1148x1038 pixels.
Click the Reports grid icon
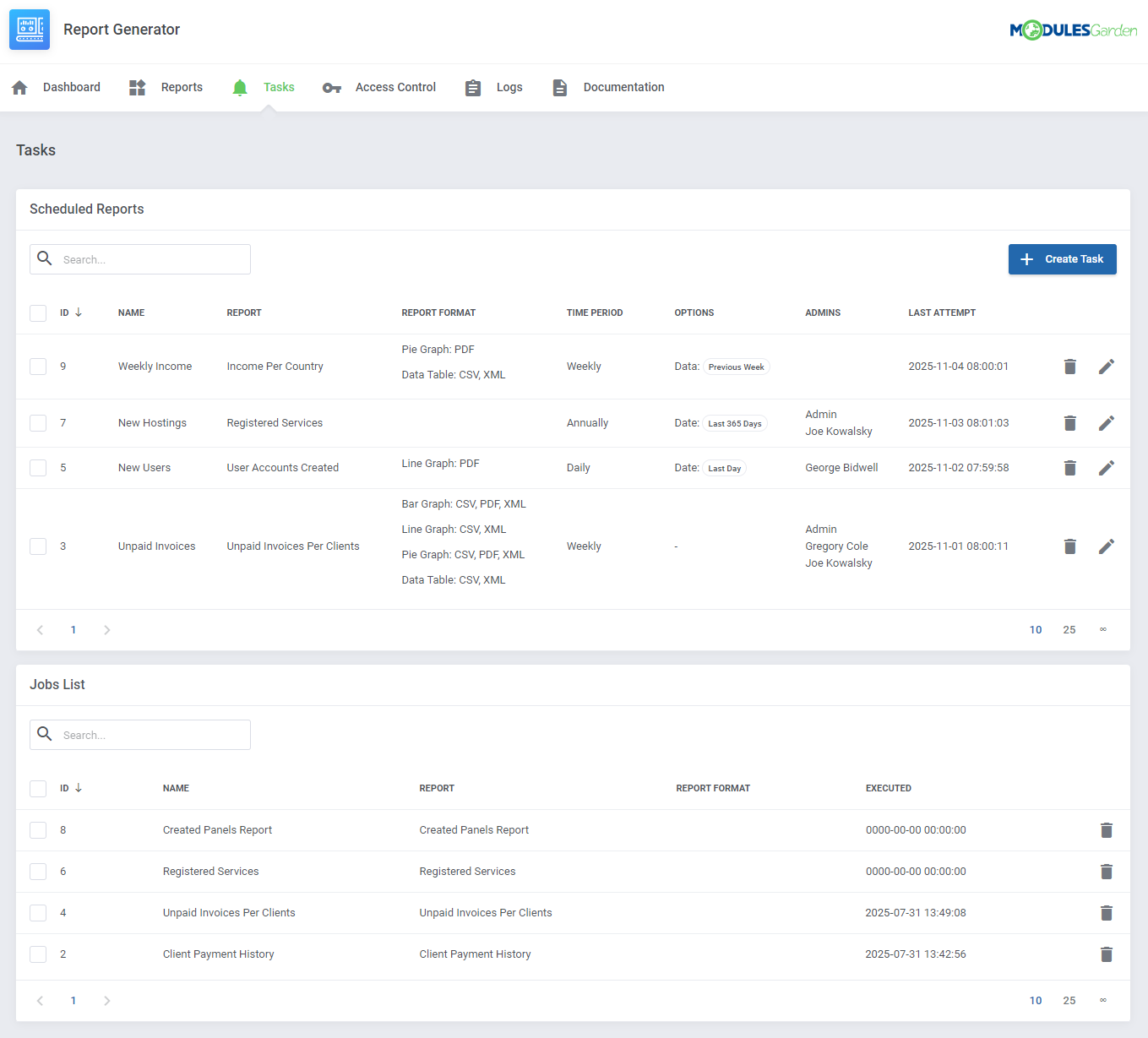click(136, 87)
